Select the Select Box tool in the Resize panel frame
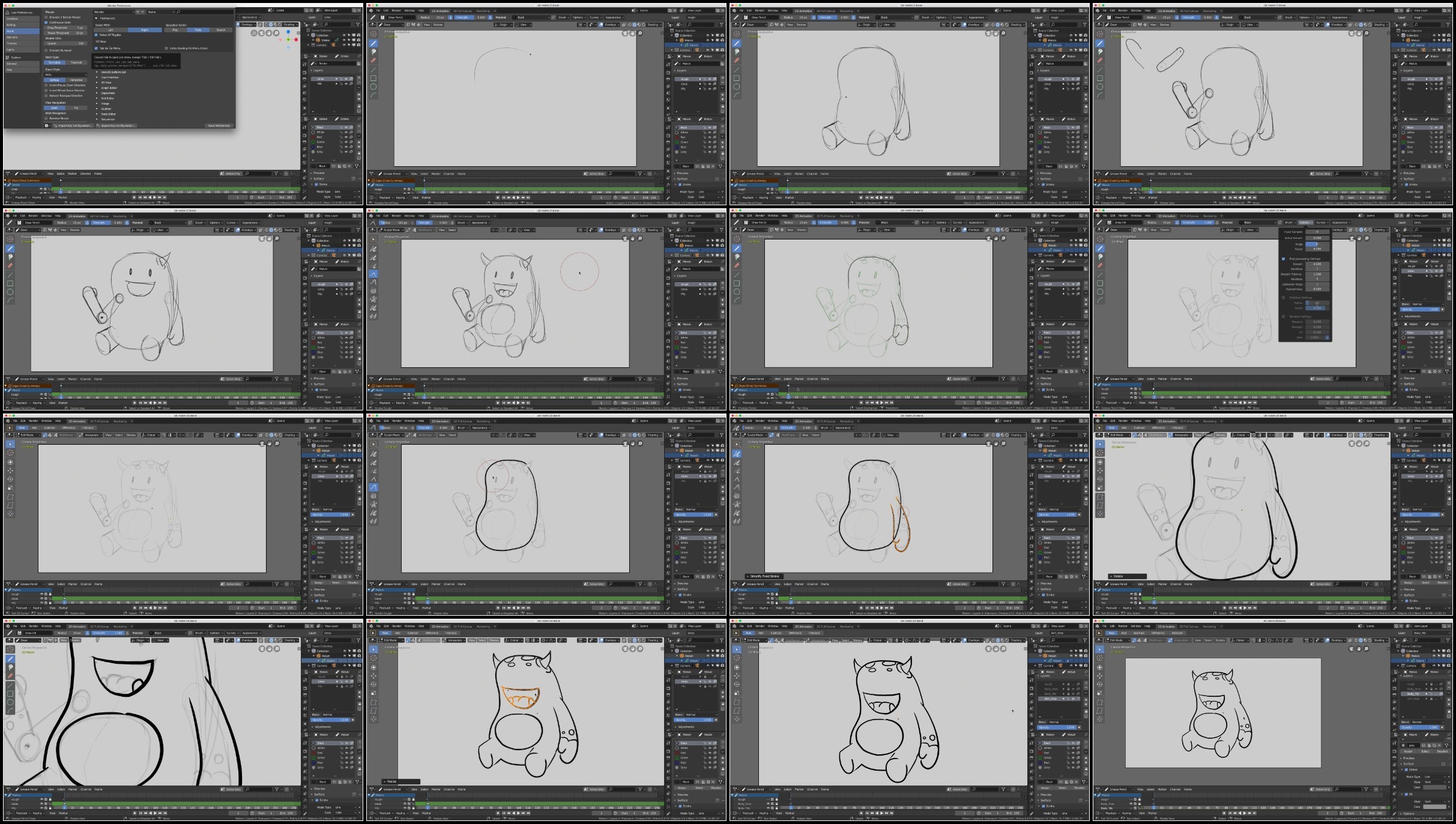This screenshot has height=824, width=1456. (373, 649)
